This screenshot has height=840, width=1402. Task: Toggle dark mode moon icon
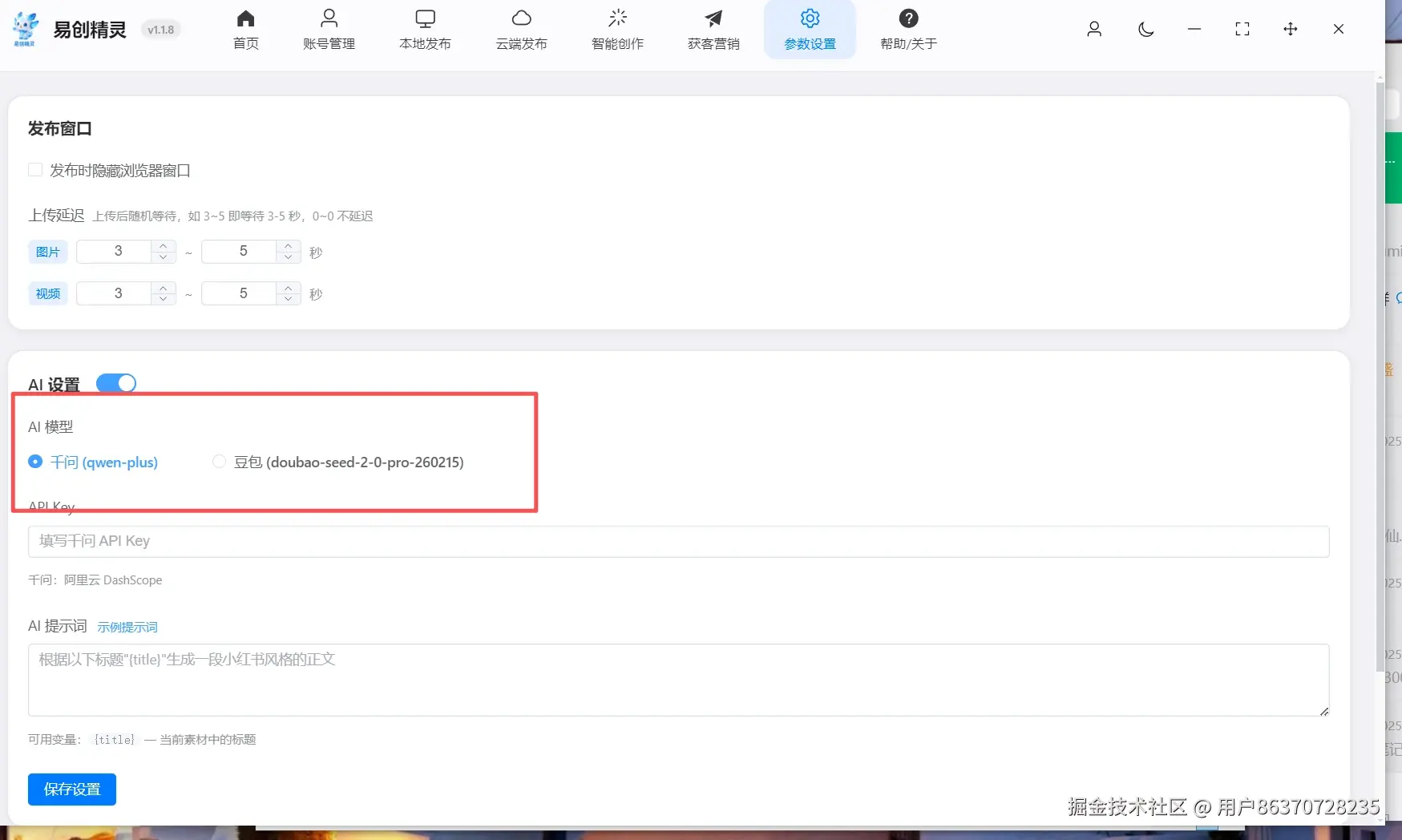pos(1146,30)
